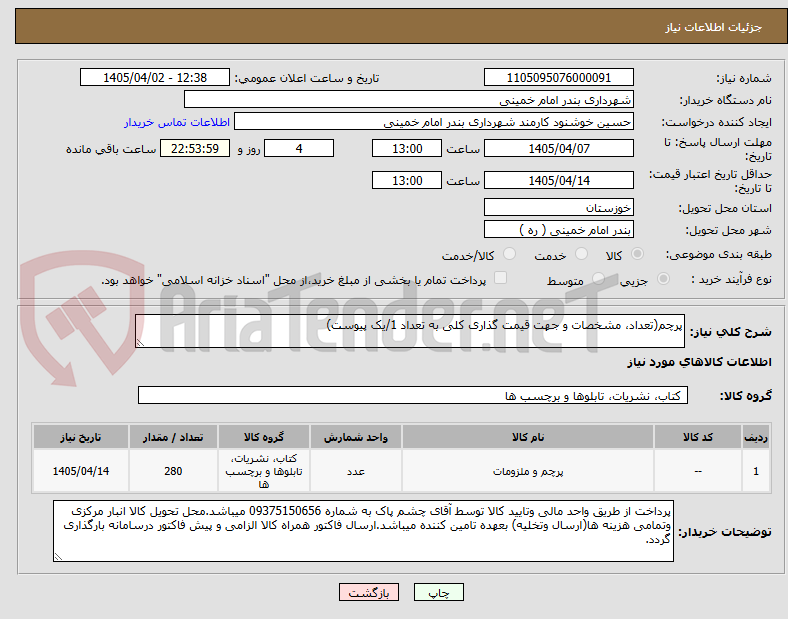Image resolution: width=788 pixels, height=619 pixels.
Task: Click the item name cell پرچم و ملزومات
Action: click(x=528, y=471)
